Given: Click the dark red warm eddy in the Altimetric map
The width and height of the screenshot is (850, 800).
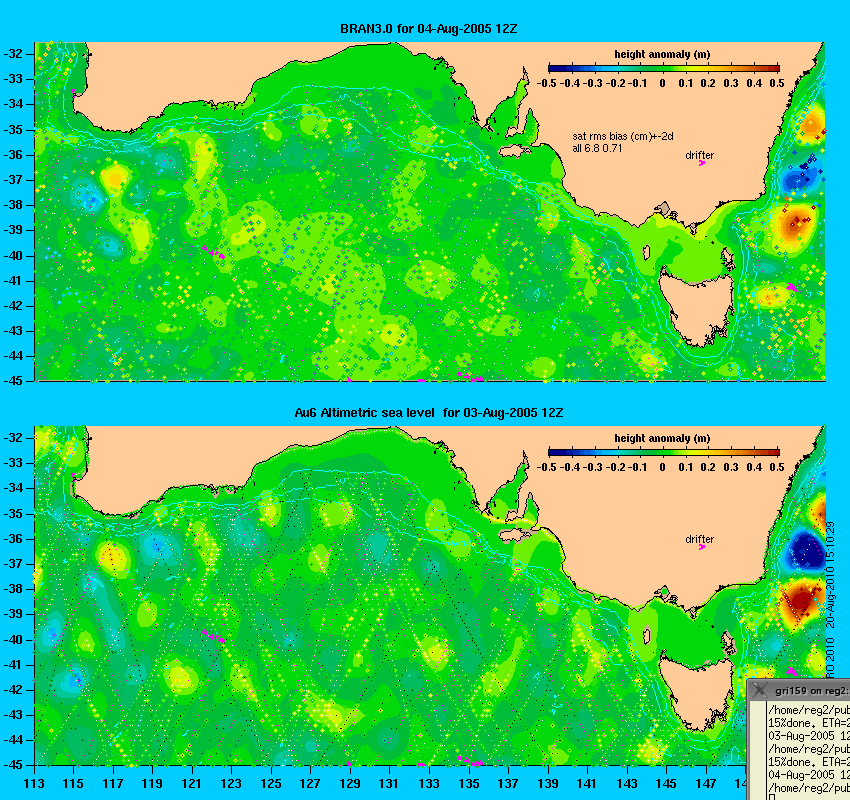Looking at the screenshot, I should tap(801, 599).
